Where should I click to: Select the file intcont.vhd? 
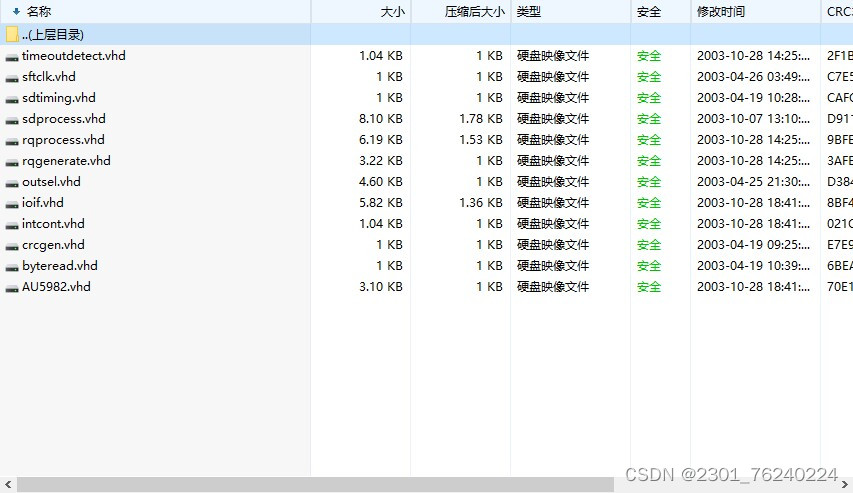pos(53,224)
